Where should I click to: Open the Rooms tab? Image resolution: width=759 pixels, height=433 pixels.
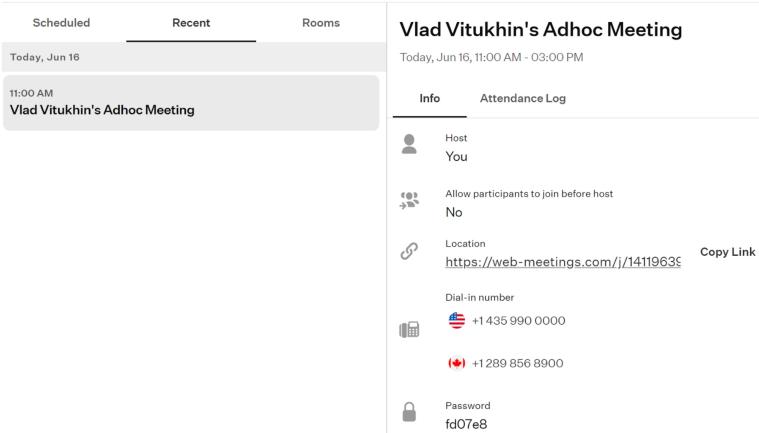coord(321,23)
